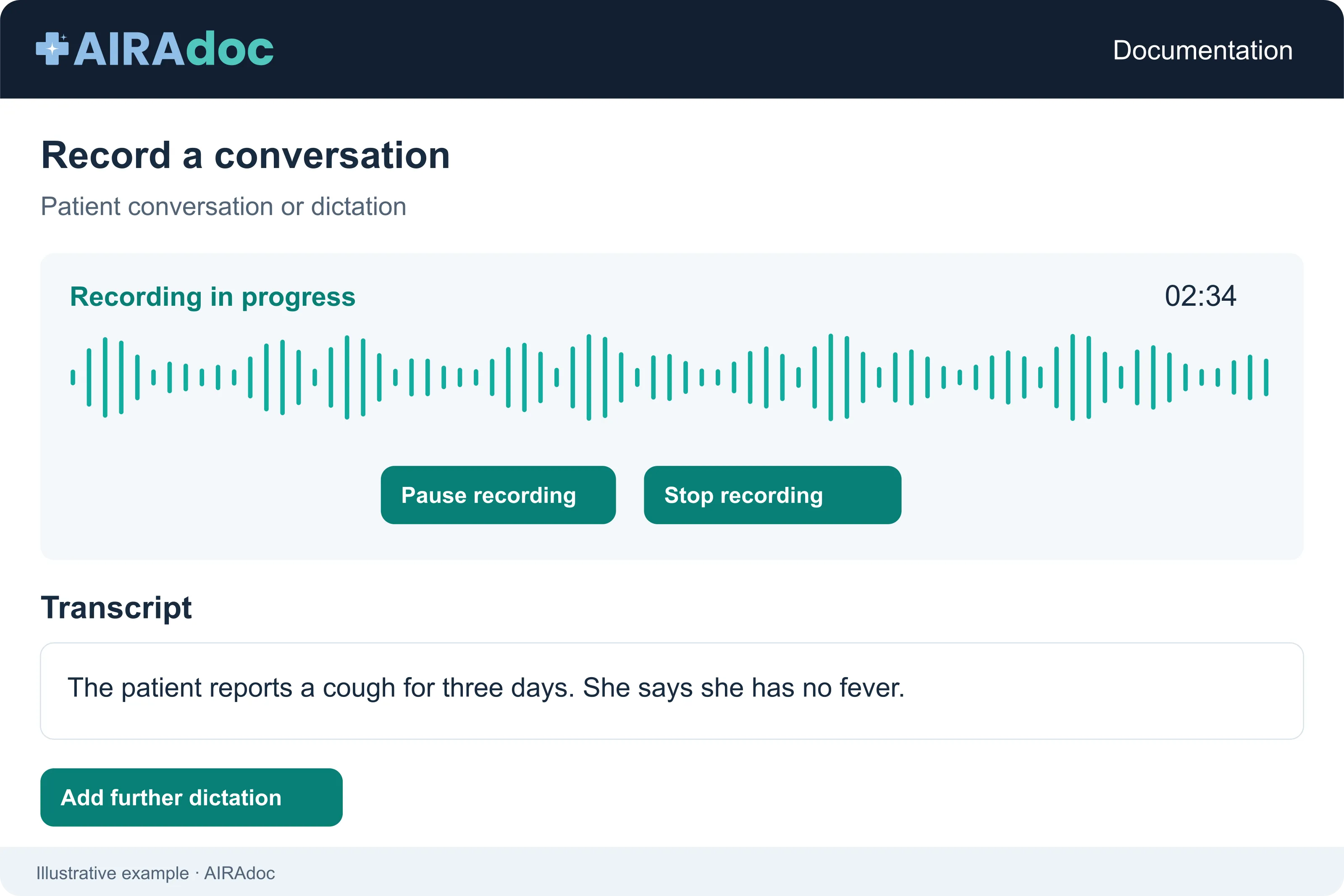
Task: Click the 'Recording in progress' status text
Action: coord(213,297)
